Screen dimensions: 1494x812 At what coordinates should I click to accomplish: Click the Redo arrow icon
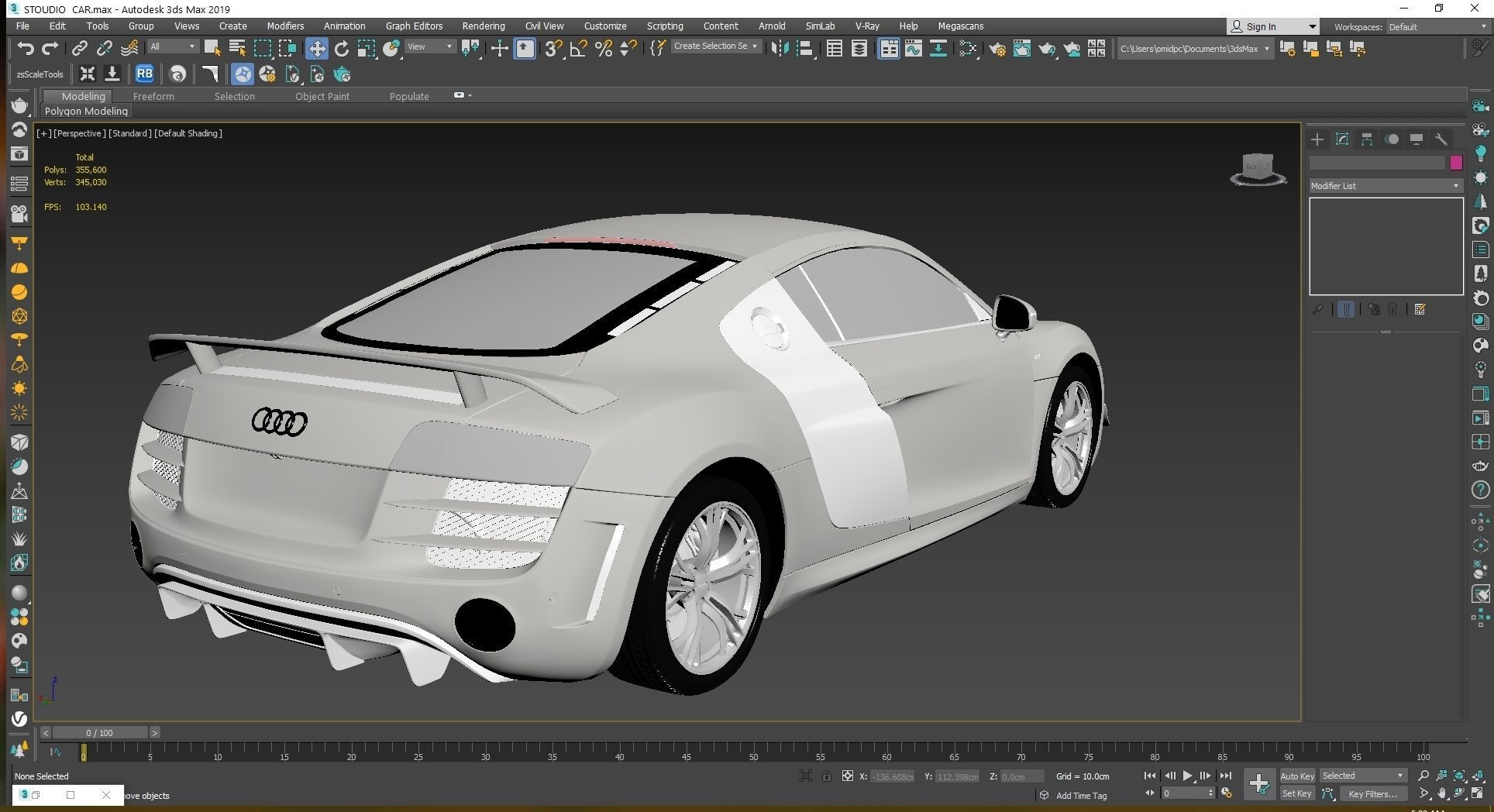50,49
